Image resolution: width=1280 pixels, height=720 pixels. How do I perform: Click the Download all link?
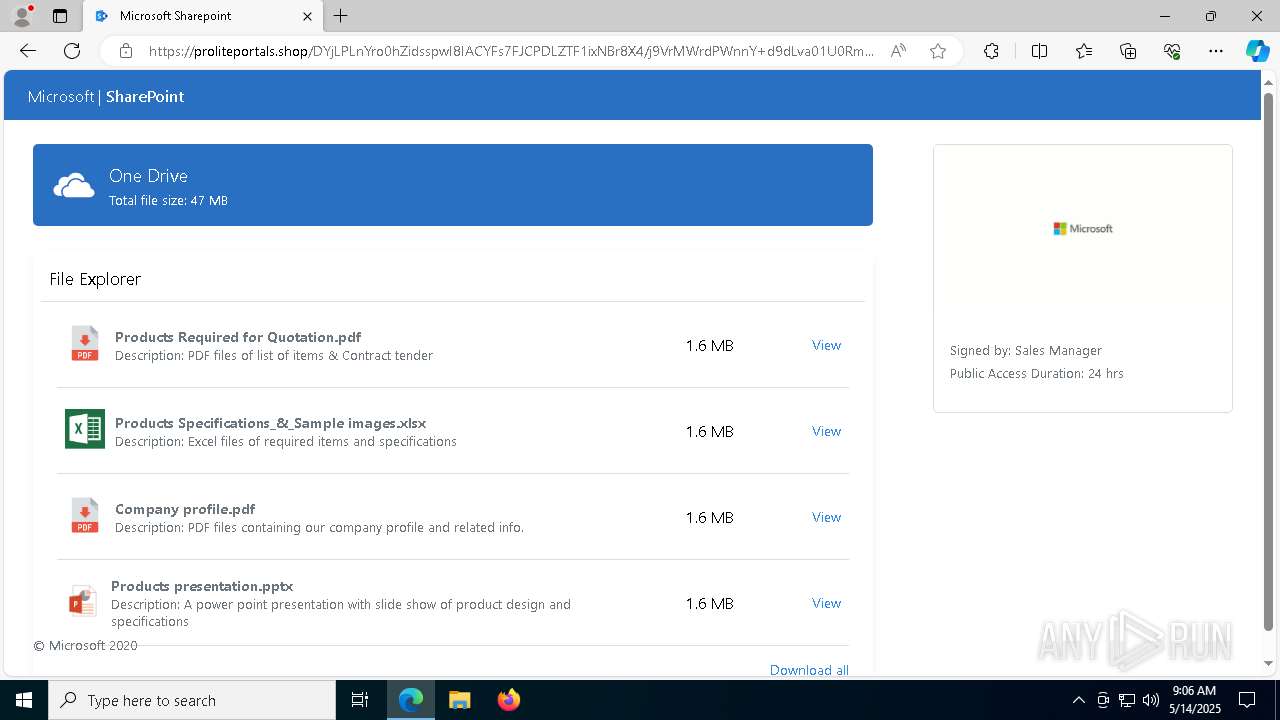809,670
